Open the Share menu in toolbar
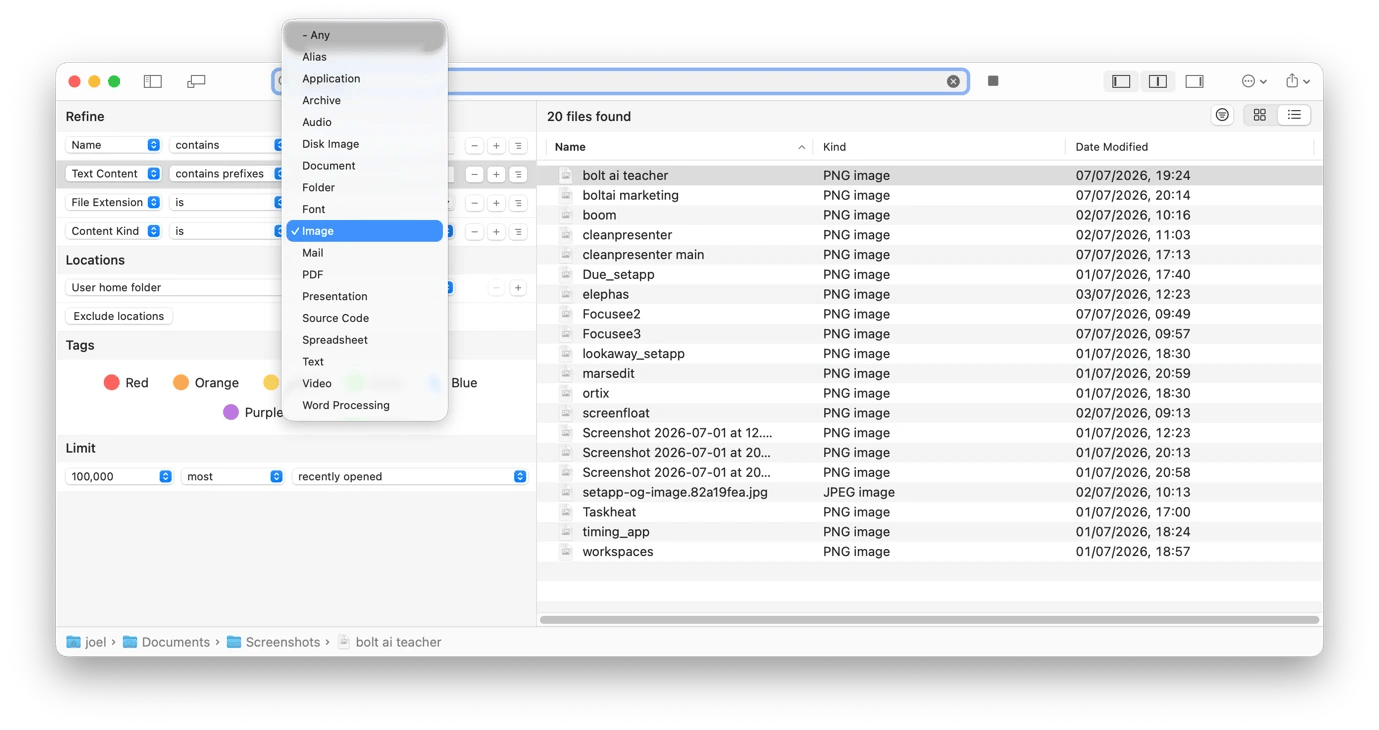 (1297, 81)
